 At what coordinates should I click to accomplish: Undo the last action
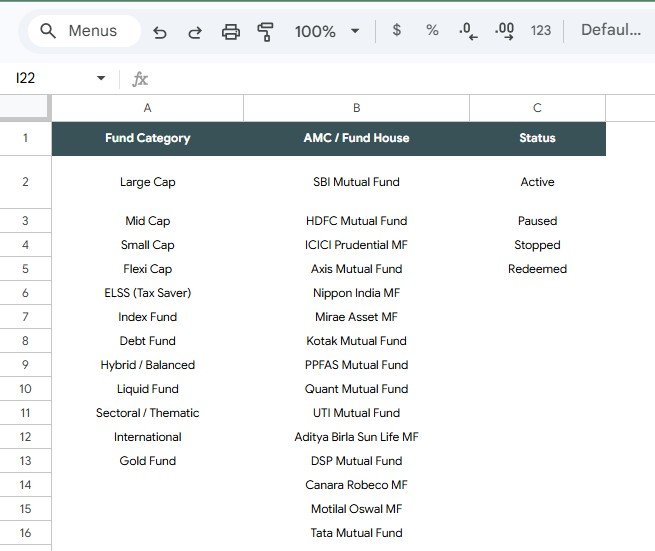tap(160, 32)
